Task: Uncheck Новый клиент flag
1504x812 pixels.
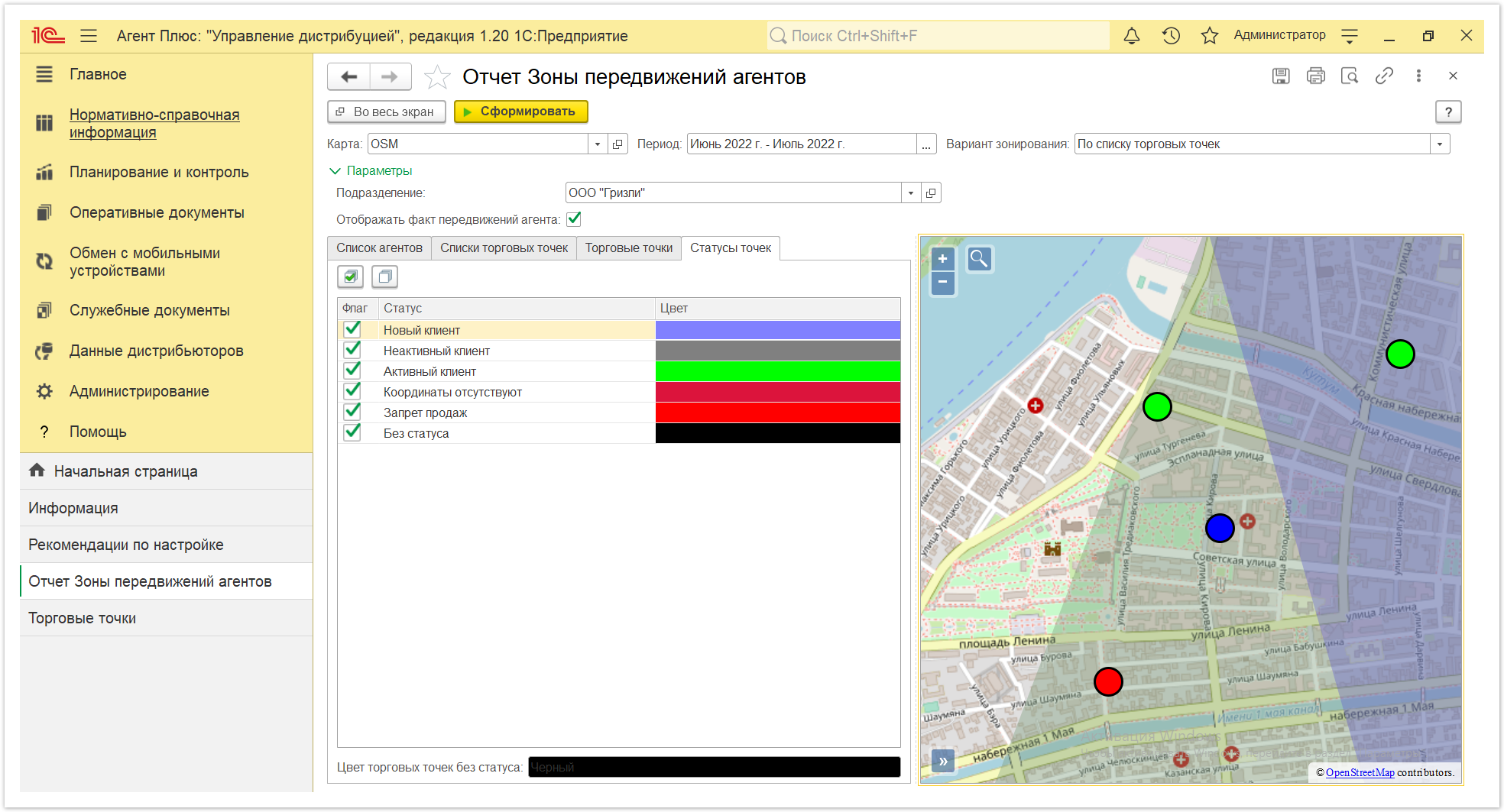Action: pos(352,329)
